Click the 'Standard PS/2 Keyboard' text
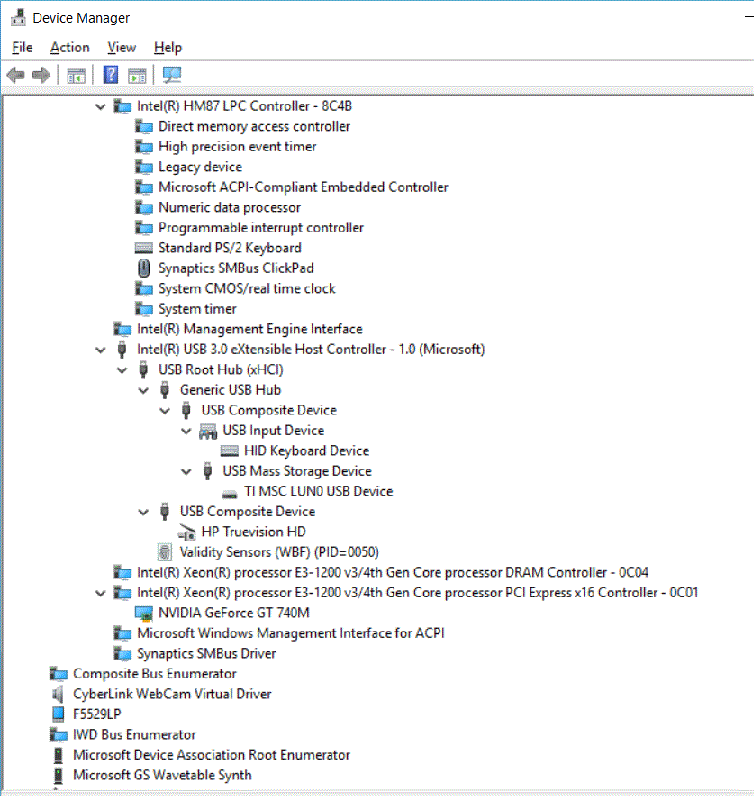Viewport: 754px width, 796px height. 230,248
